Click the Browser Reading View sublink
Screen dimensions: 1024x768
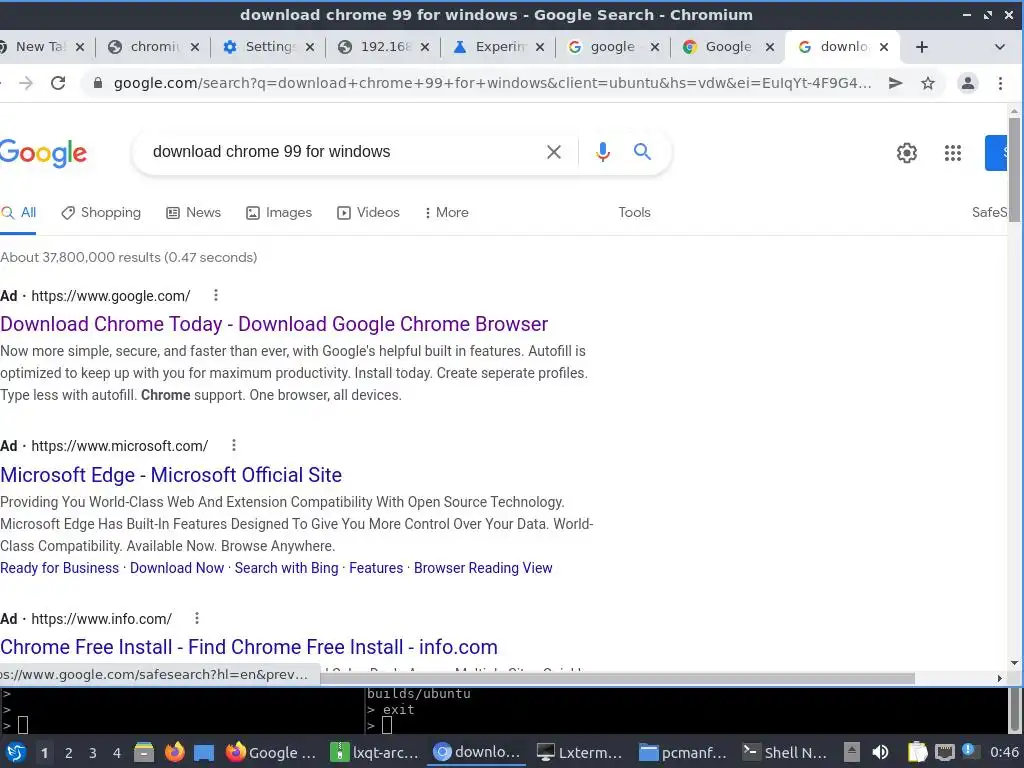483,568
